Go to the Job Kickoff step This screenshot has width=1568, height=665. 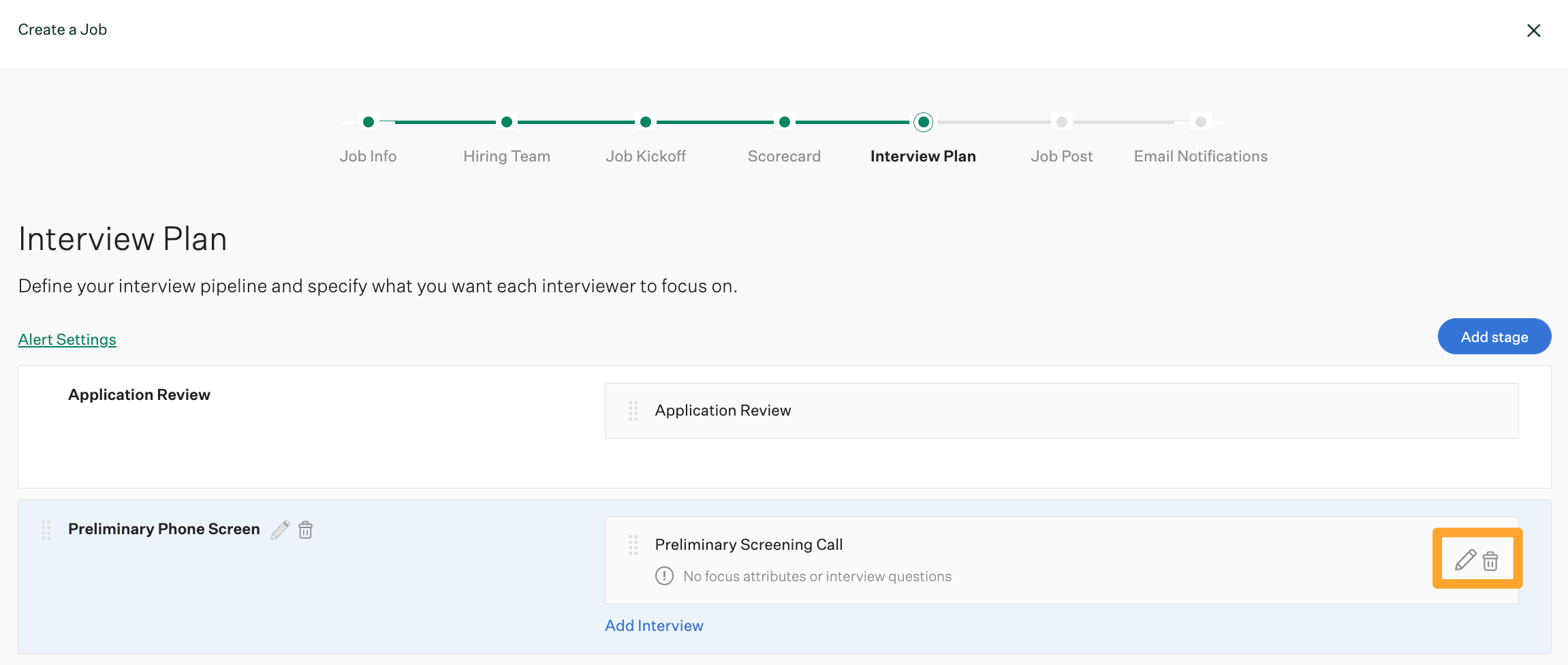(x=646, y=156)
